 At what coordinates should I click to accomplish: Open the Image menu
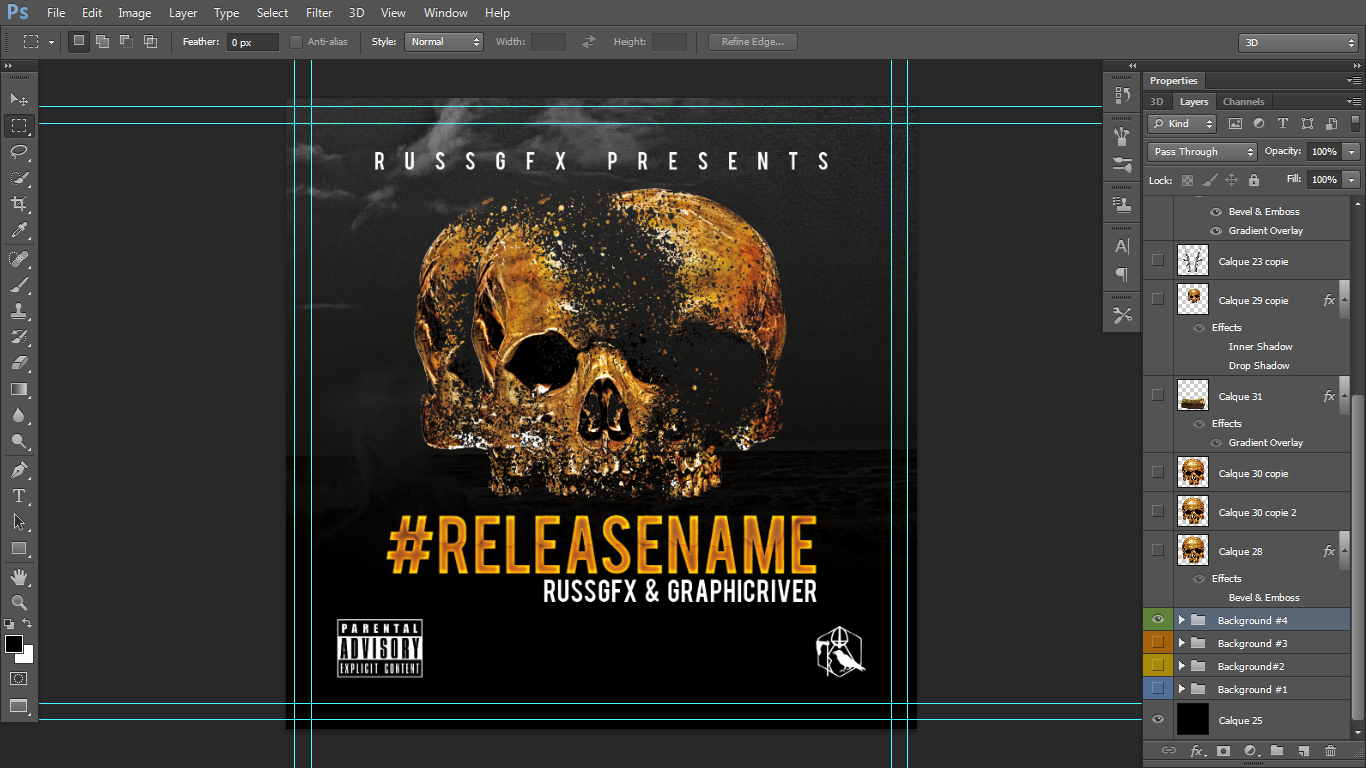click(x=135, y=13)
